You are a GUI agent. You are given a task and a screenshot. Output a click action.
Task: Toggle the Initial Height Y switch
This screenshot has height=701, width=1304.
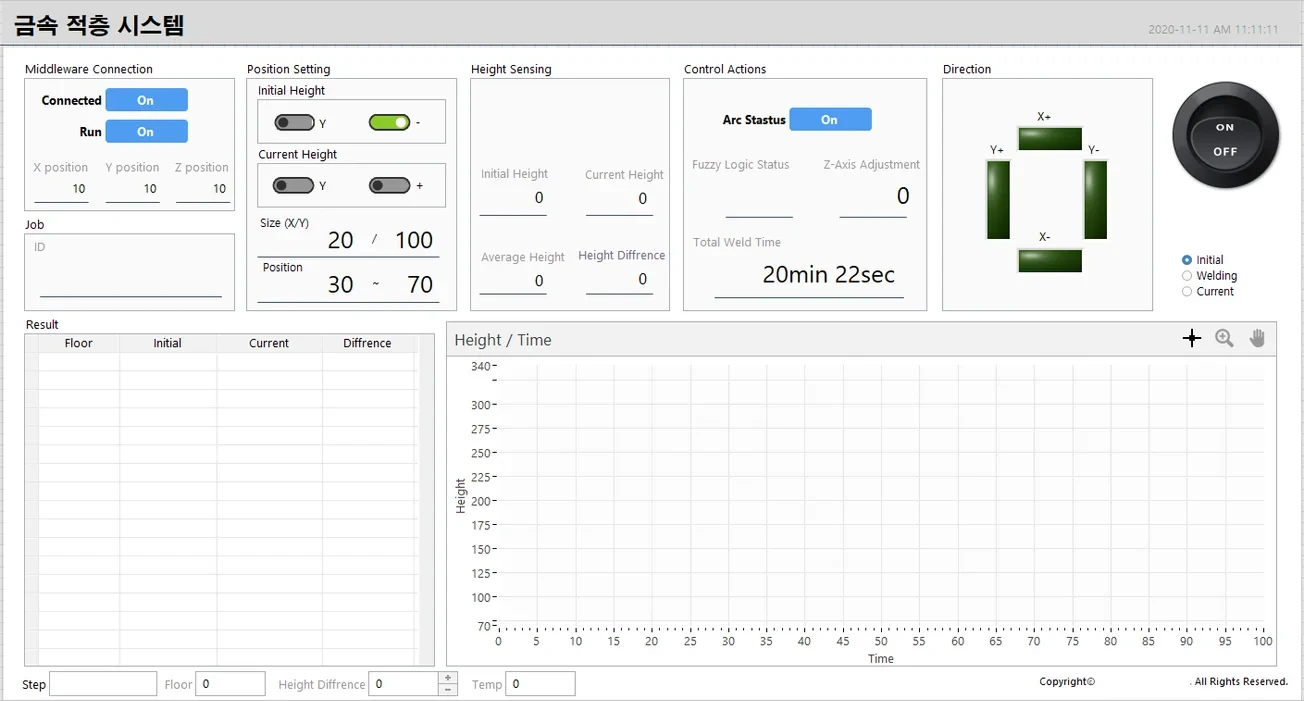(294, 123)
